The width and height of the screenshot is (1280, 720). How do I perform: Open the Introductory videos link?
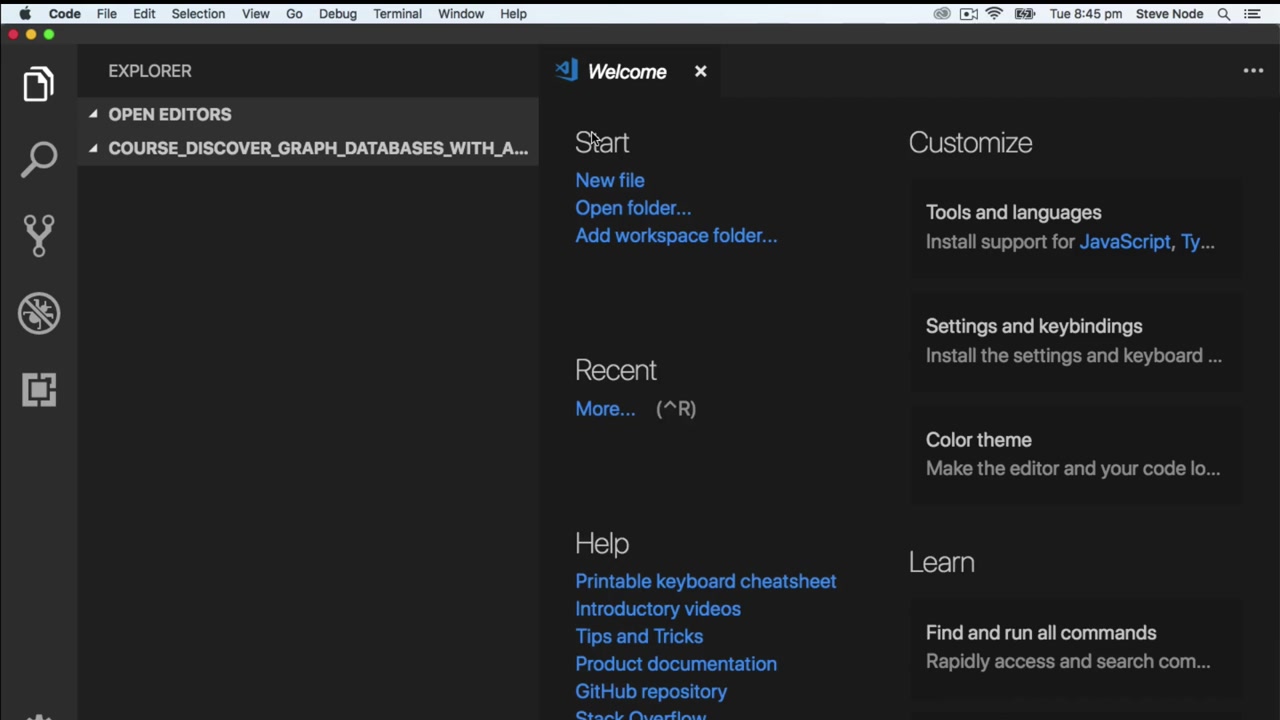coord(658,609)
